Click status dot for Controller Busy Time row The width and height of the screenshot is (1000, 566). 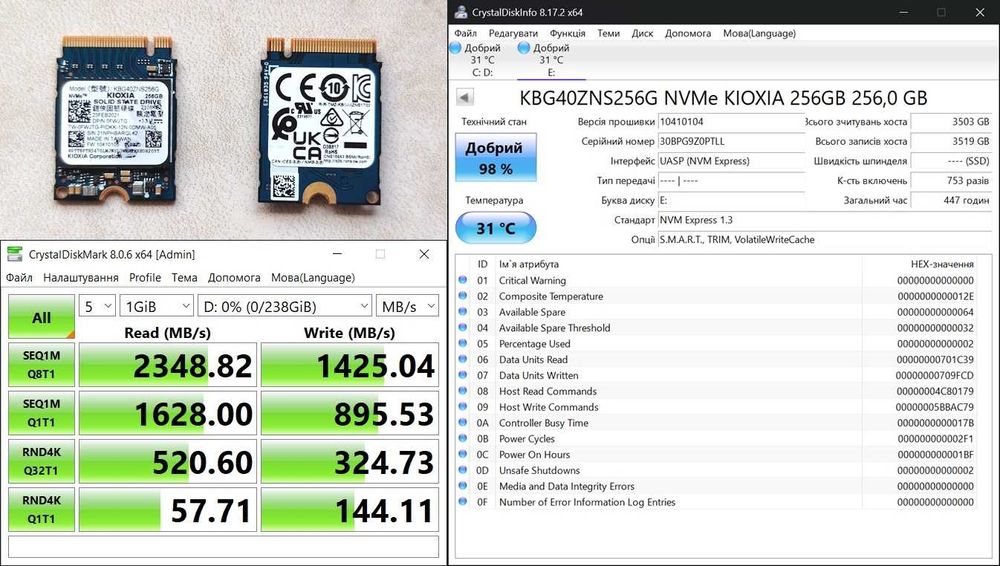coord(463,422)
